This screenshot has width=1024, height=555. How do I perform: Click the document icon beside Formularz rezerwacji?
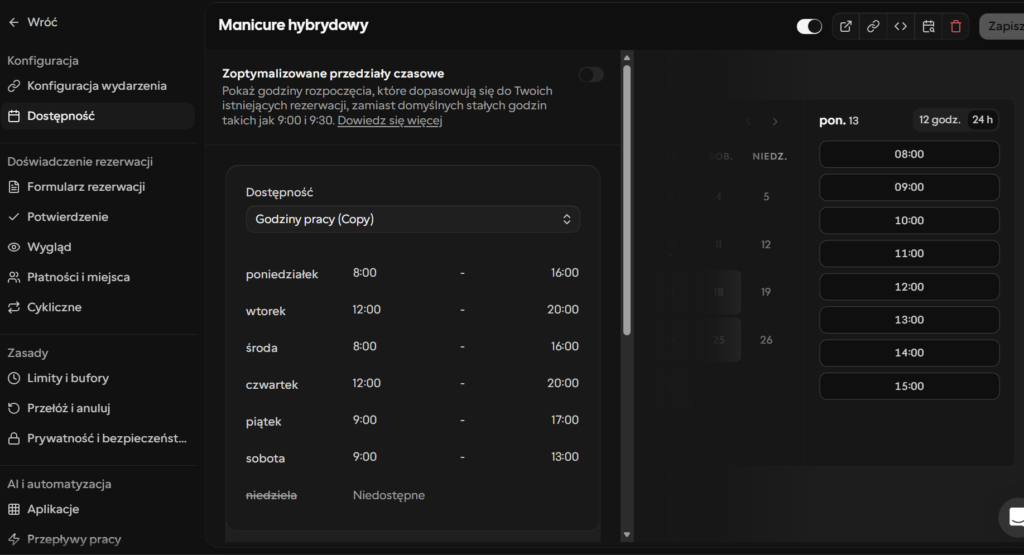coord(14,187)
